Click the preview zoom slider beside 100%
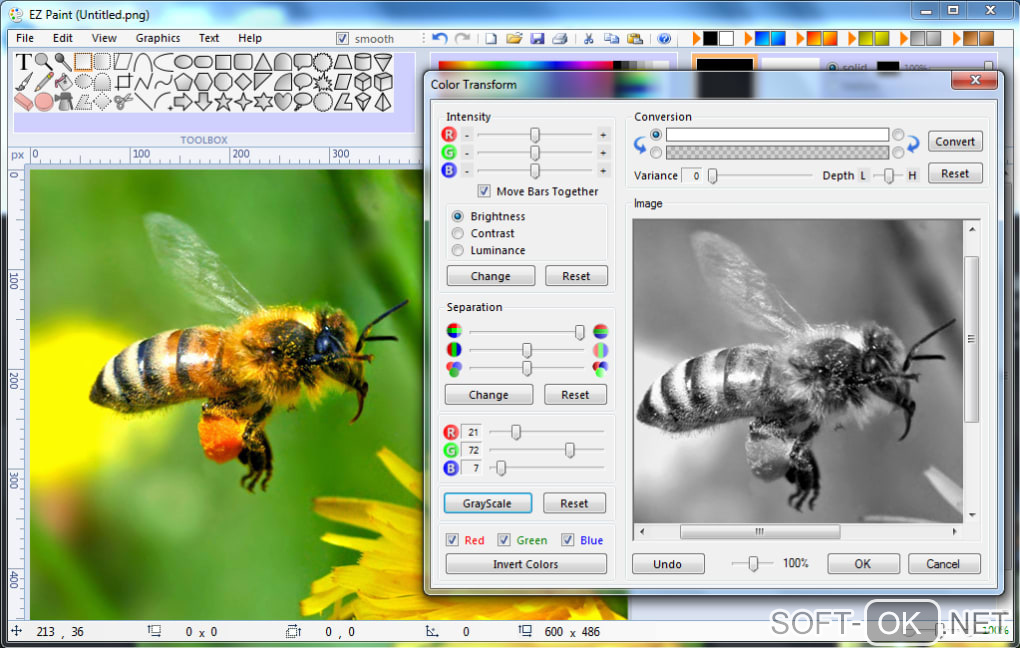The image size is (1020, 648). pyautogui.click(x=753, y=563)
